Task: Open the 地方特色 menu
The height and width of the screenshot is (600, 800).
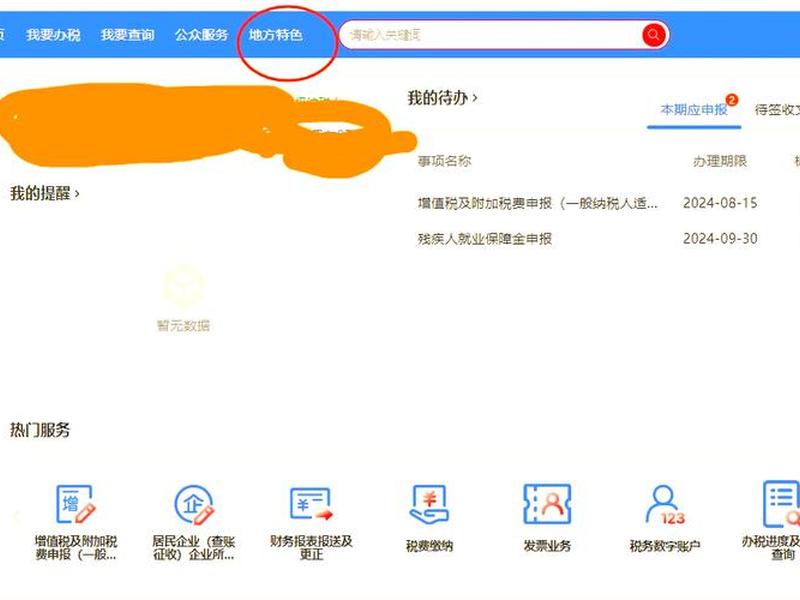Action: click(x=276, y=35)
